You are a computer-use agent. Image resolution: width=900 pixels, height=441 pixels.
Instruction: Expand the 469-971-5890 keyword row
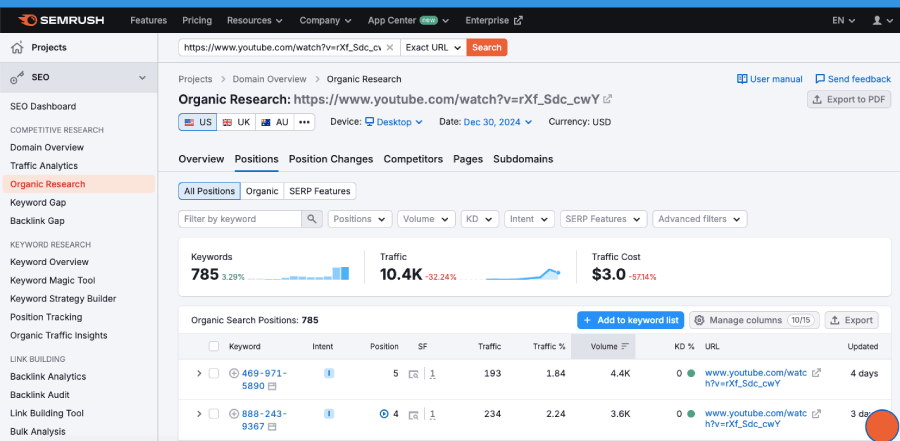click(199, 373)
